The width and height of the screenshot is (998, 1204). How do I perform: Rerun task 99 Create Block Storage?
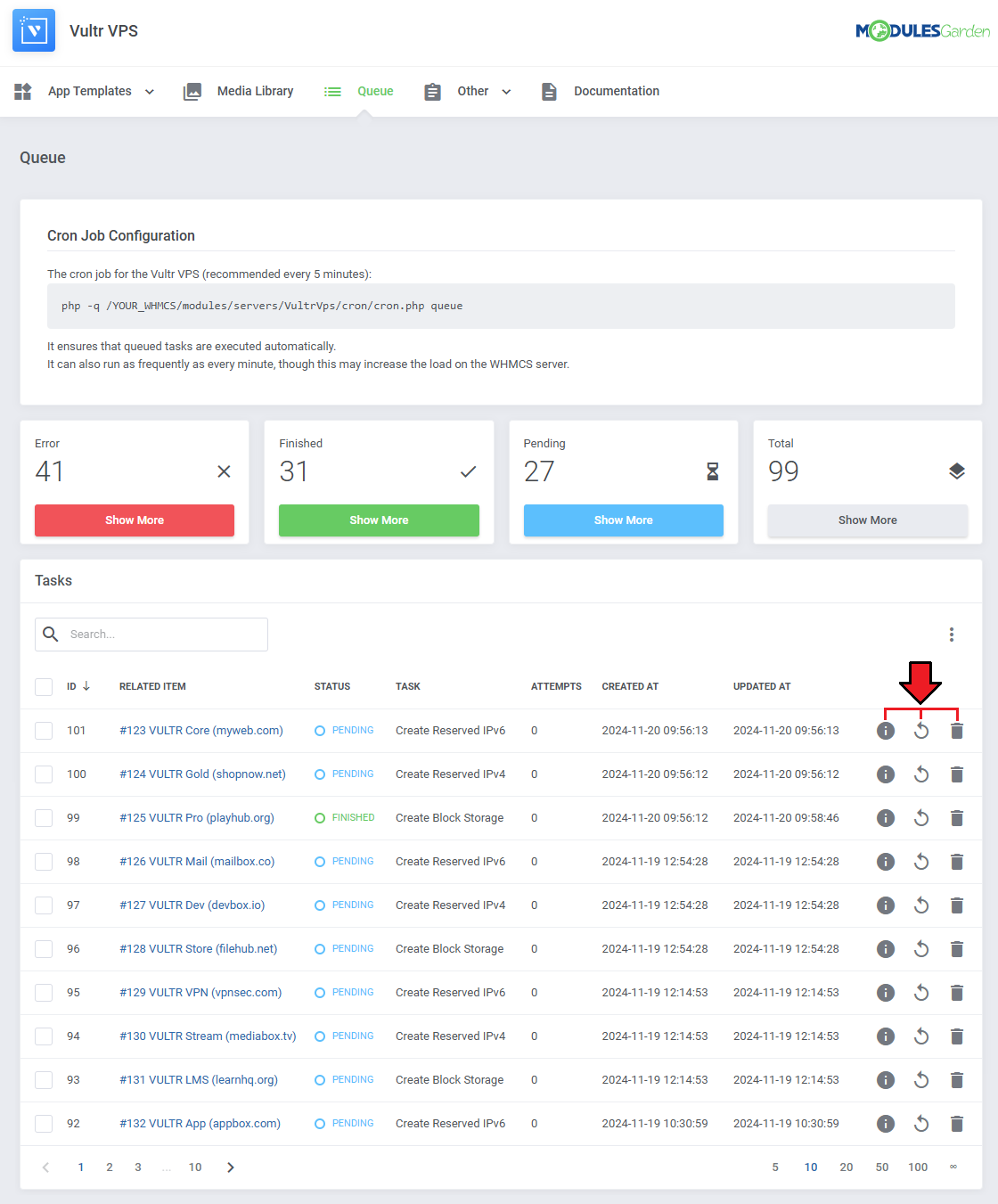pyautogui.click(x=921, y=818)
